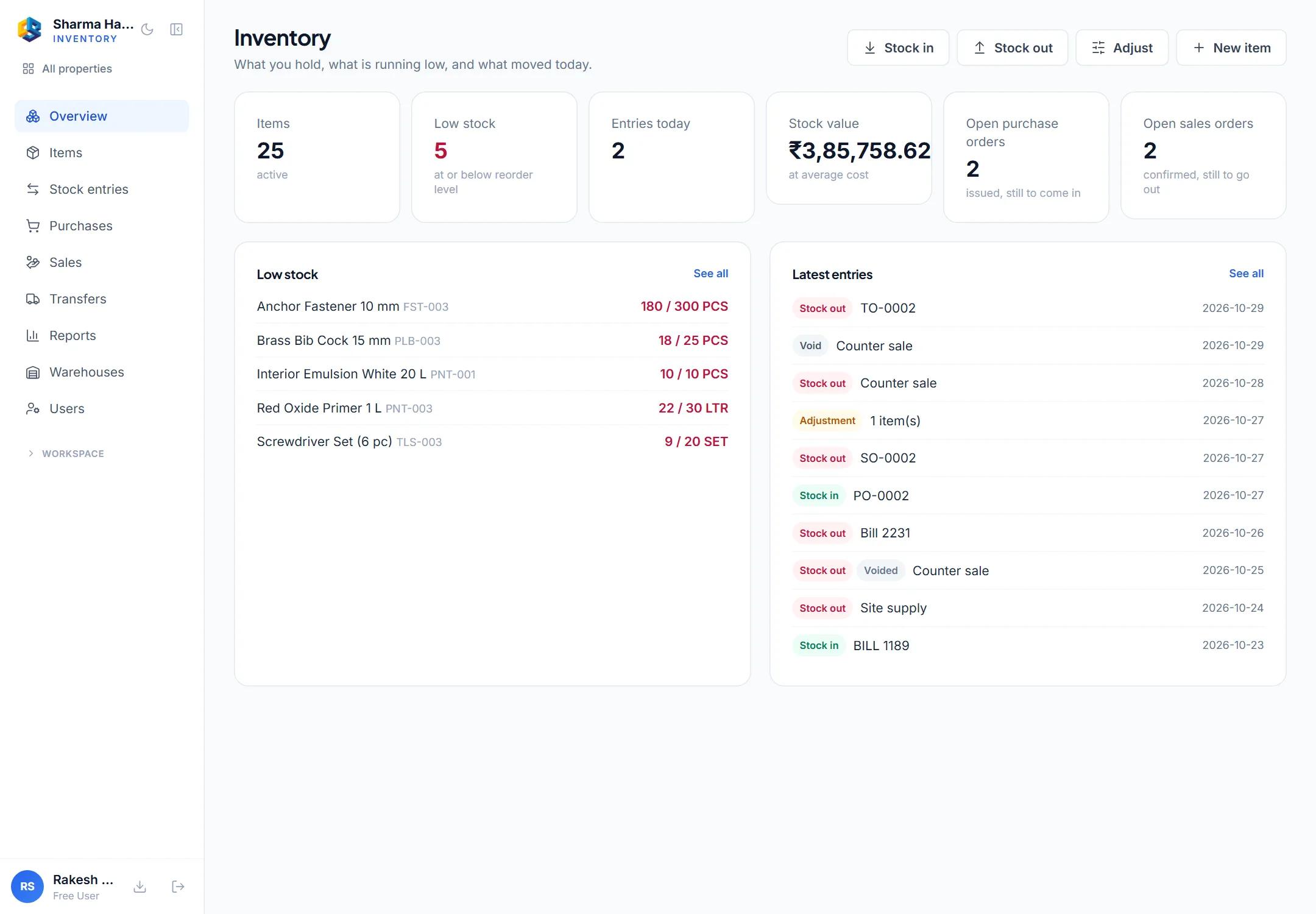The width and height of the screenshot is (1316, 914).
Task: Expand the WORKSPACE section chevron
Action: point(30,453)
